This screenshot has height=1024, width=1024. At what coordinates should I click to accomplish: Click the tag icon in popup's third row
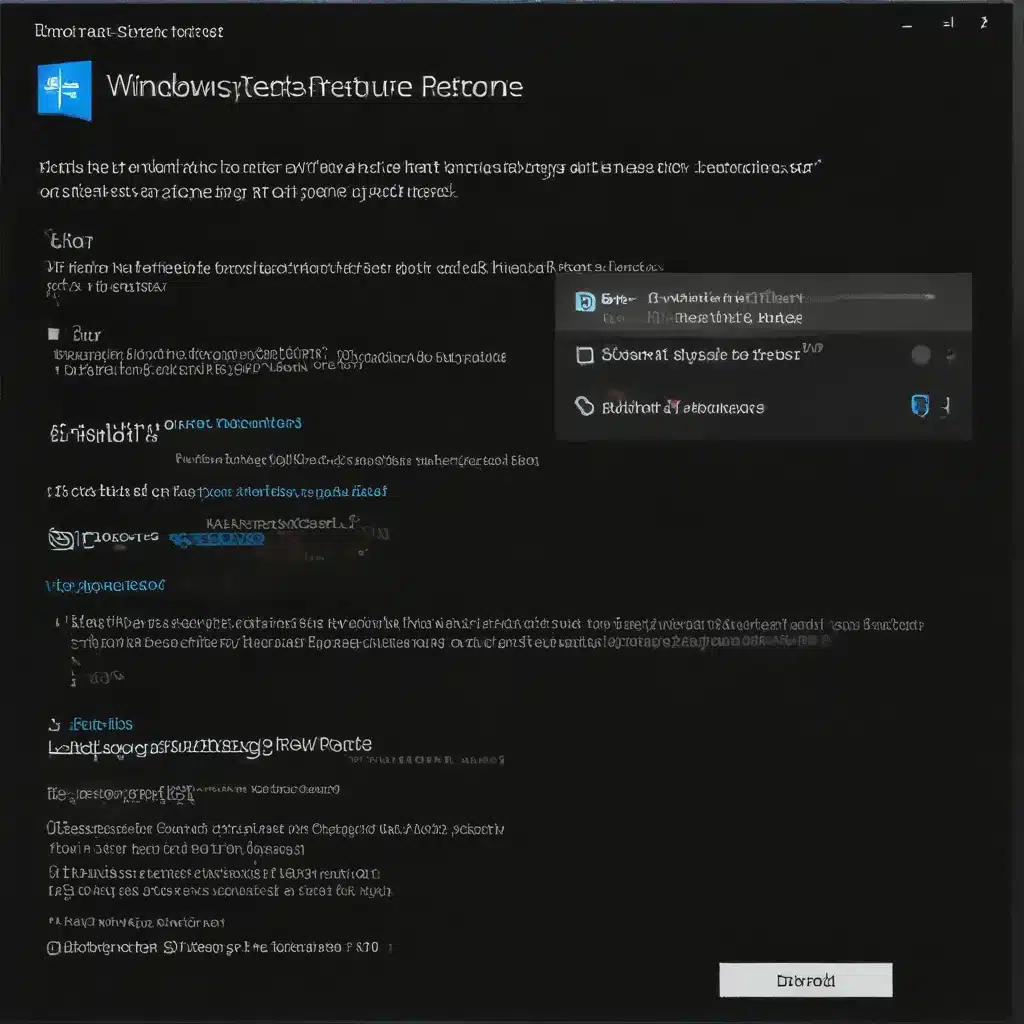tap(584, 406)
